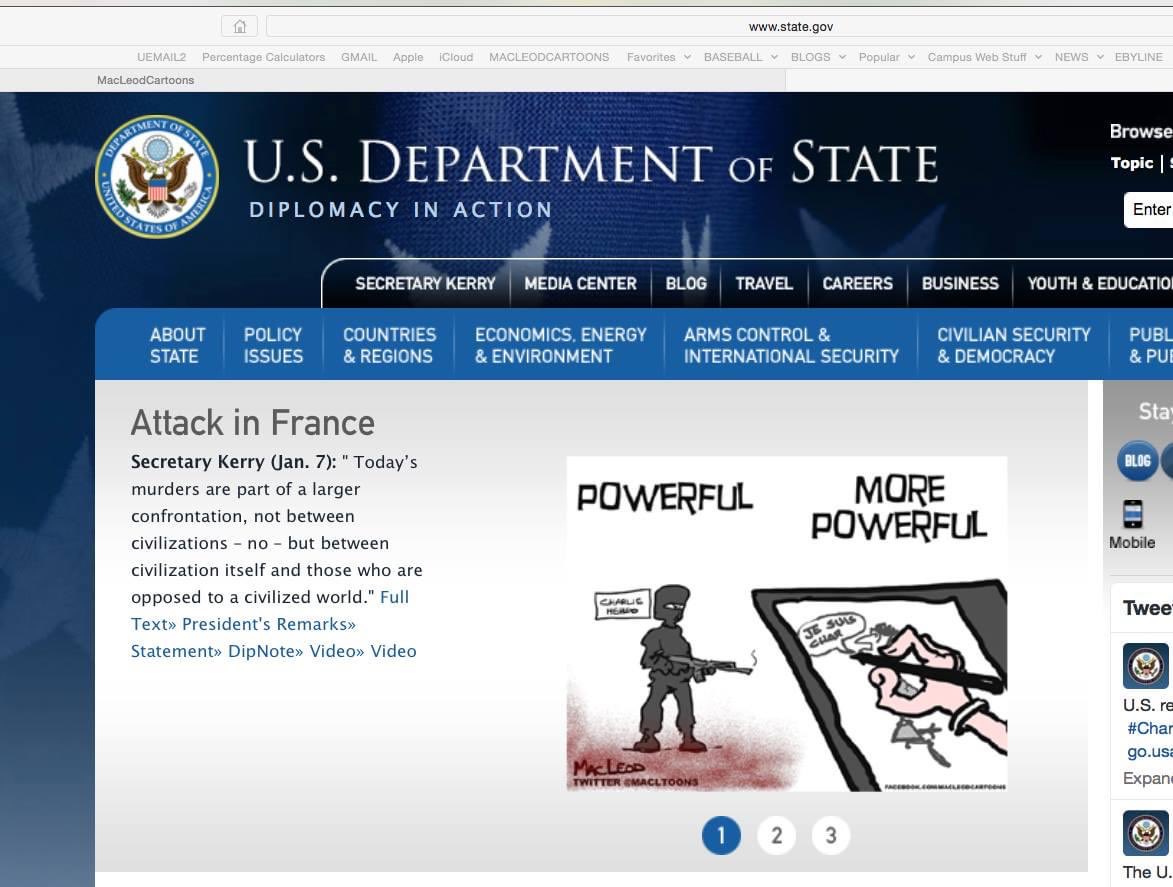Image resolution: width=1173 pixels, height=887 pixels.
Task: Click the Powerful cartoon image
Action: coord(787,624)
